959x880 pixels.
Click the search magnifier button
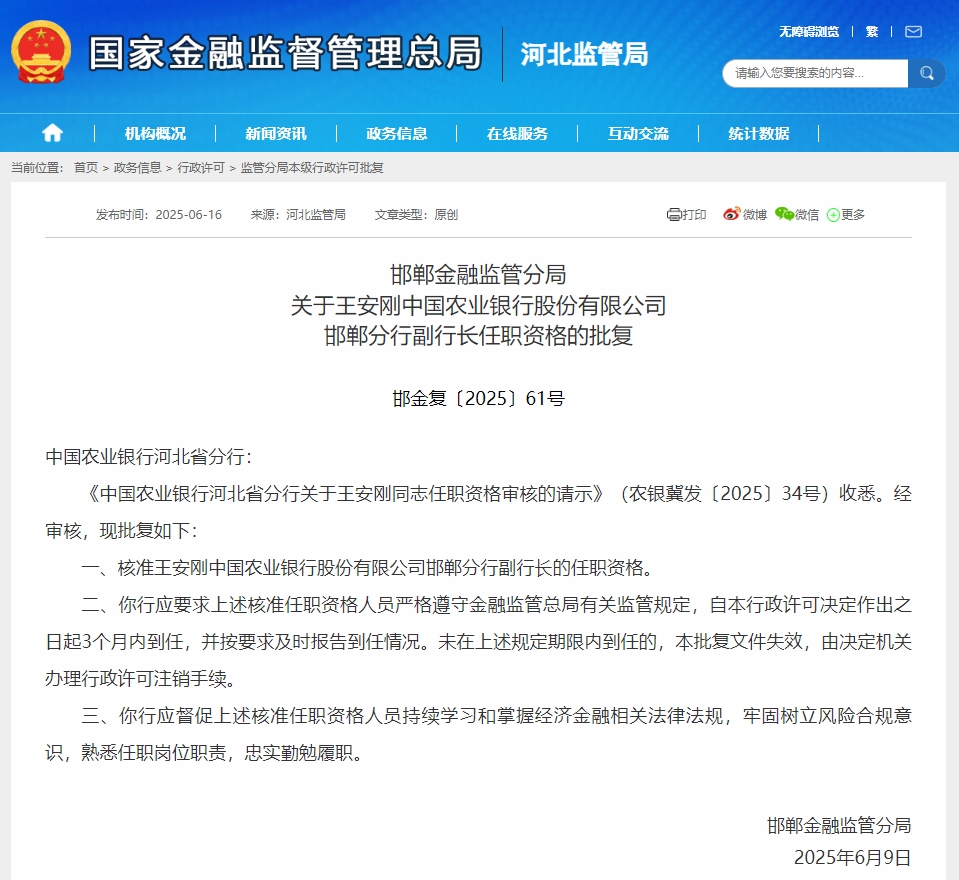pos(927,73)
